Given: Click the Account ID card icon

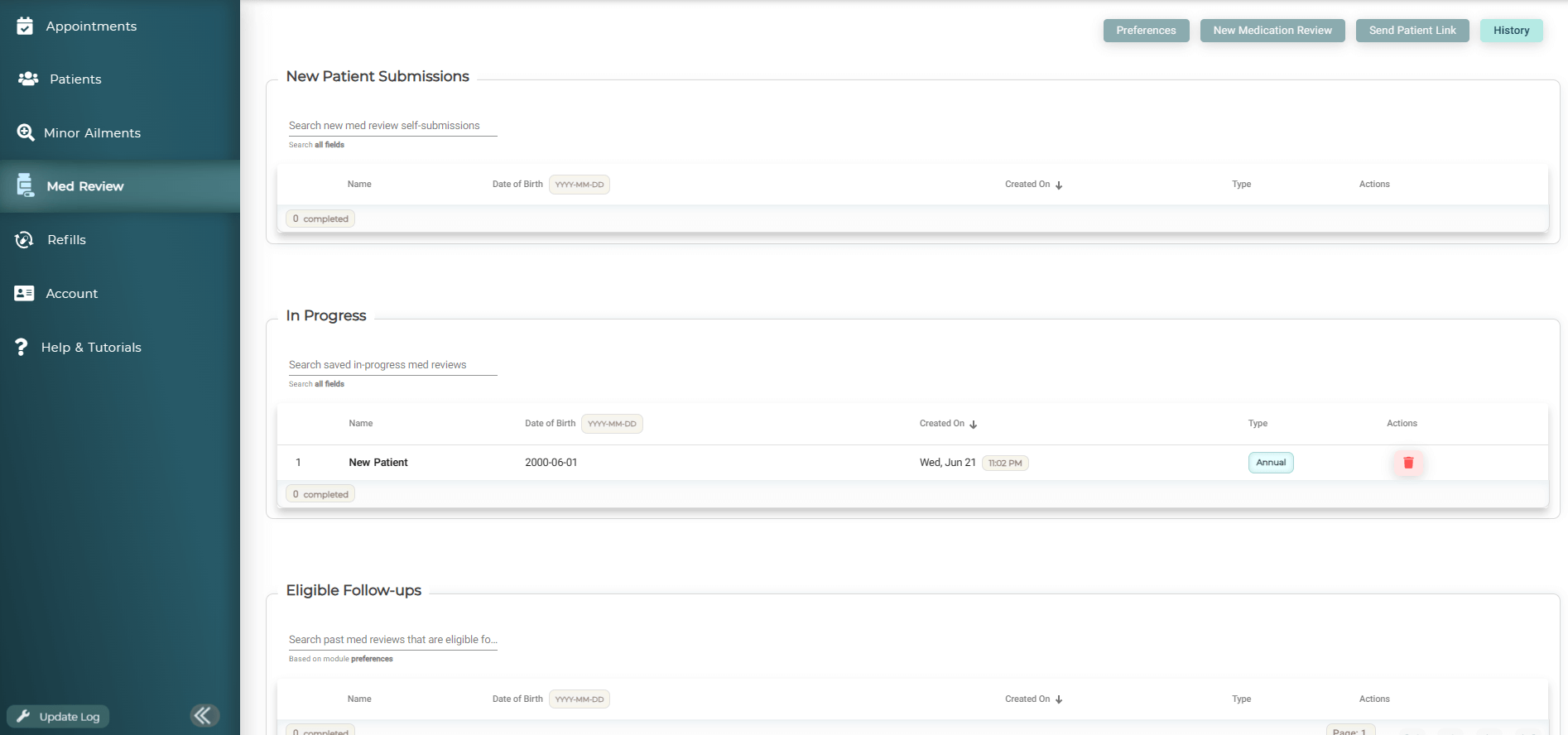Looking at the screenshot, I should click(24, 294).
